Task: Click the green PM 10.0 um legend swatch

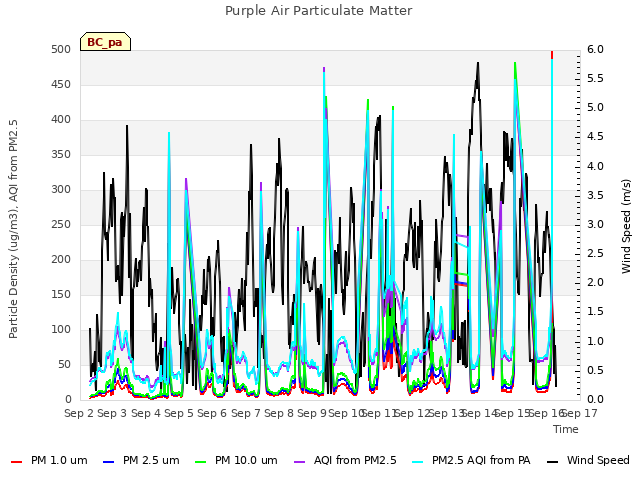Action: [201, 462]
